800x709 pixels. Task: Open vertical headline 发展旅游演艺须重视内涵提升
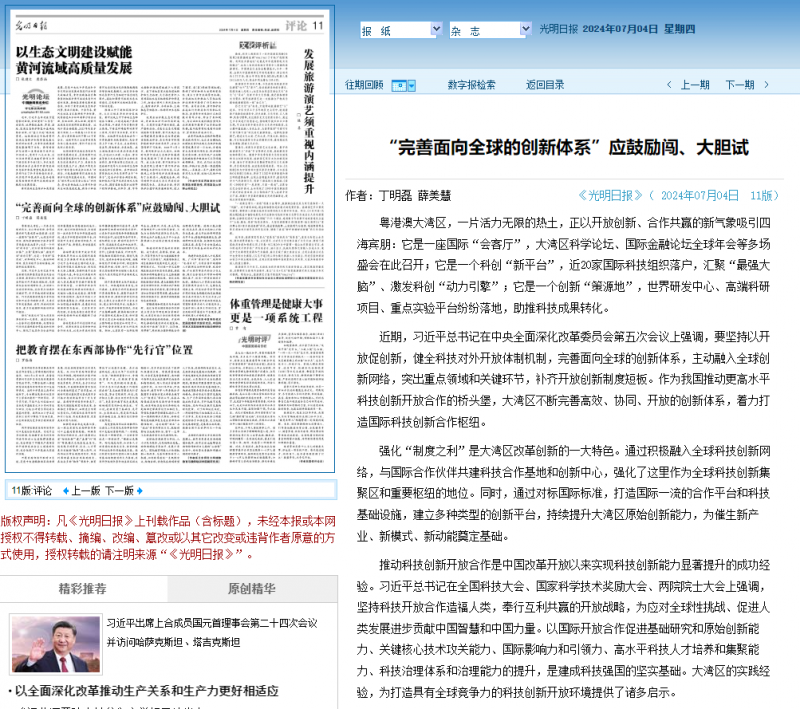point(309,121)
